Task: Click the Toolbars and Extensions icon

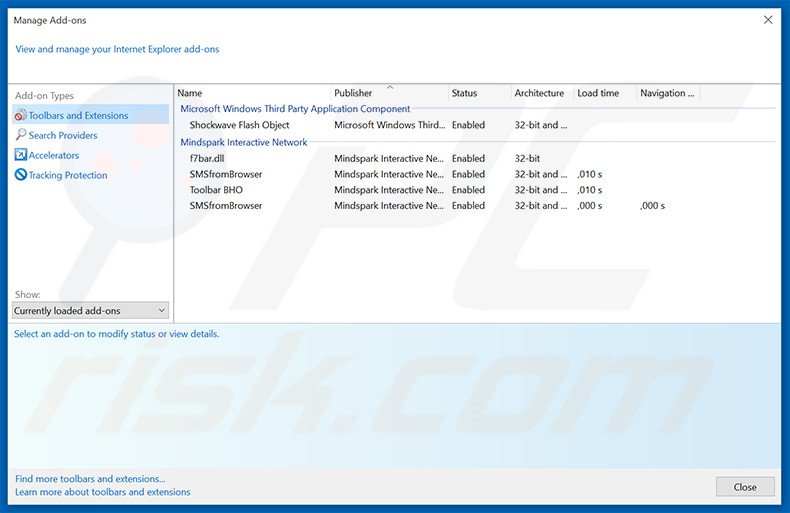Action: (21, 115)
